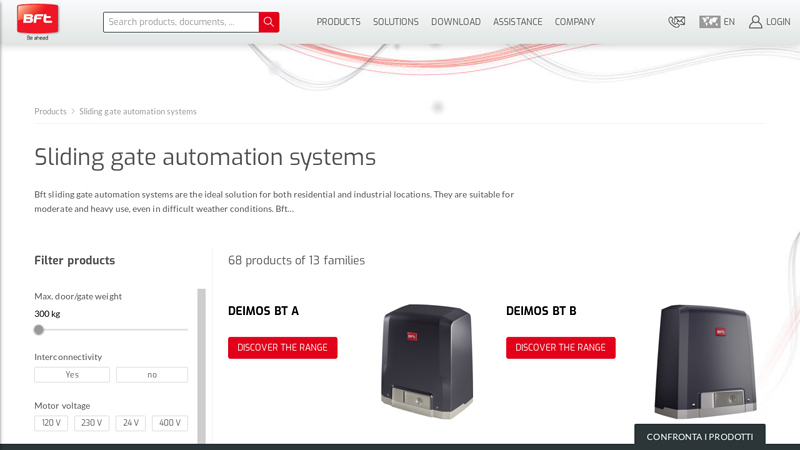This screenshot has width=800, height=450.
Task: Open the CONFRONTA I PRODOTTI compare tab
Action: point(700,436)
